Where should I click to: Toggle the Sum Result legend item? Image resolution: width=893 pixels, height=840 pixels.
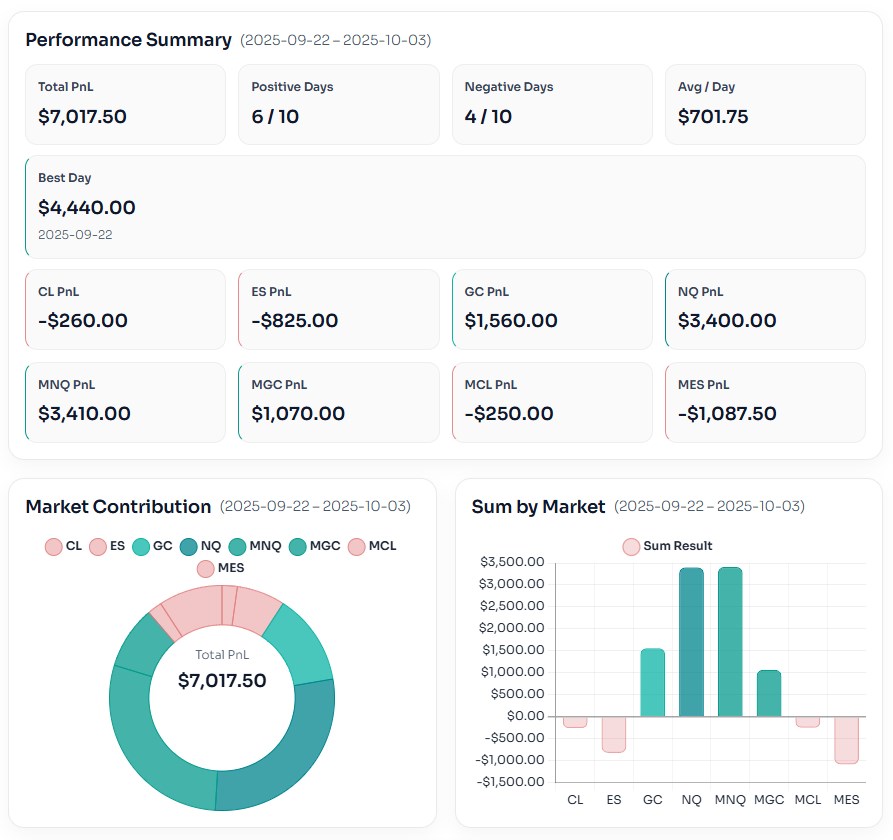pos(667,546)
